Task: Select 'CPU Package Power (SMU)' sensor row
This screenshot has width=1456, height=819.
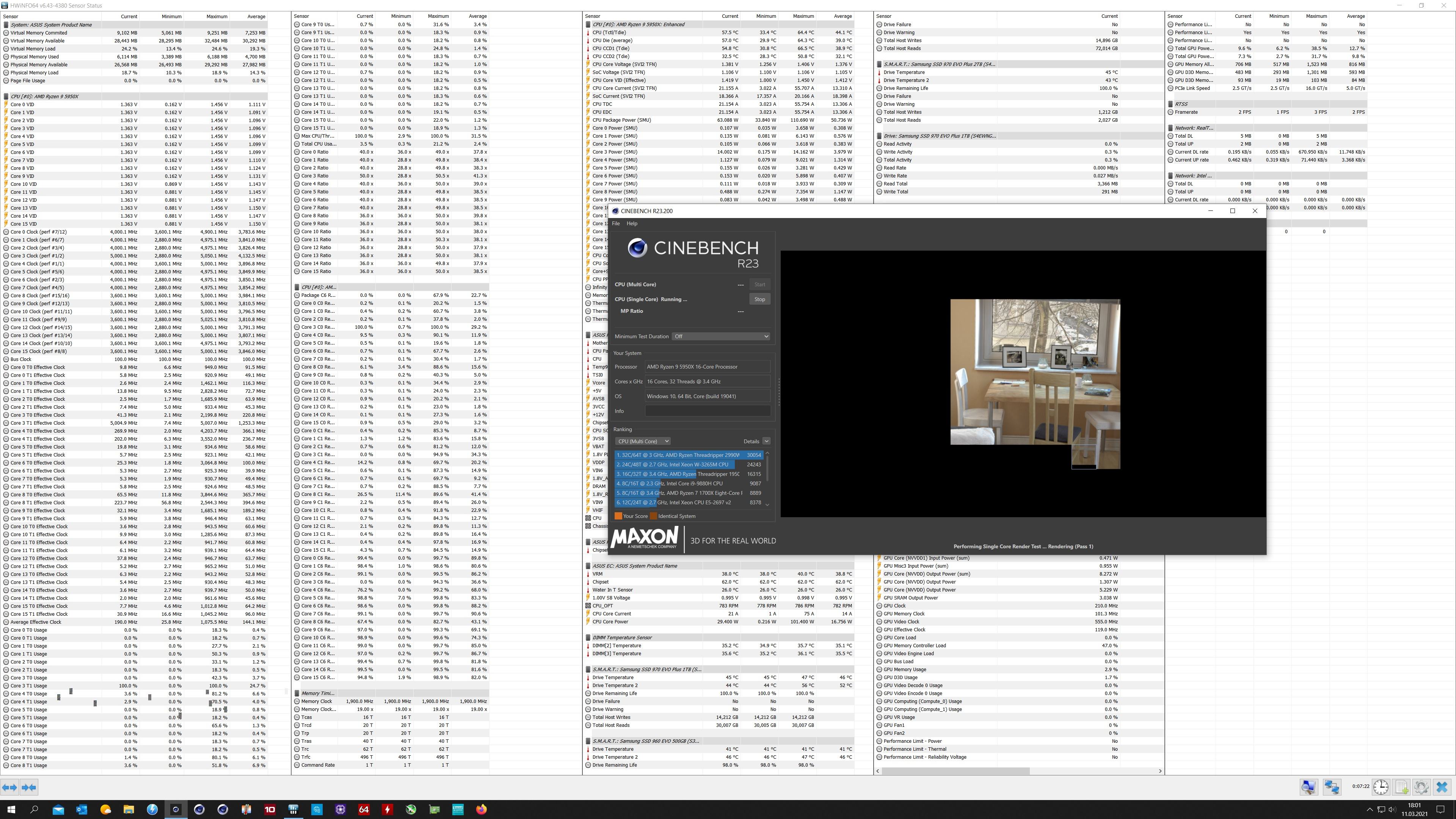Action: (720, 120)
